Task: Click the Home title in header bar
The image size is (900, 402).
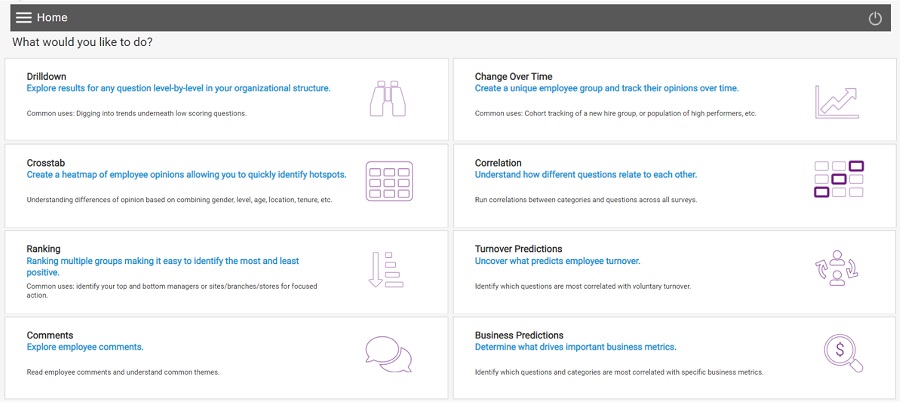Action: [52, 18]
